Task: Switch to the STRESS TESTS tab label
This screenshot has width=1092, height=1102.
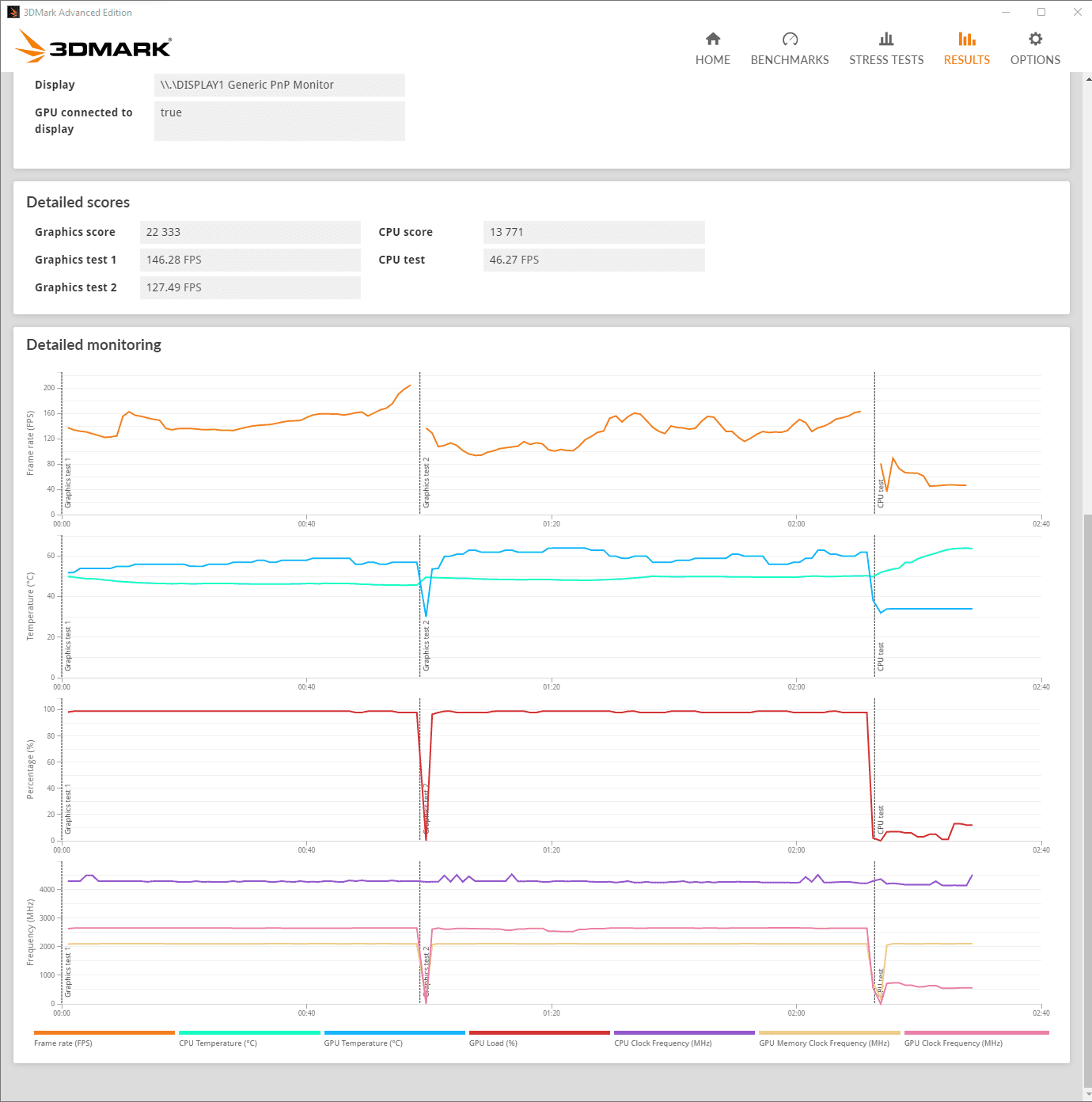Action: (886, 60)
